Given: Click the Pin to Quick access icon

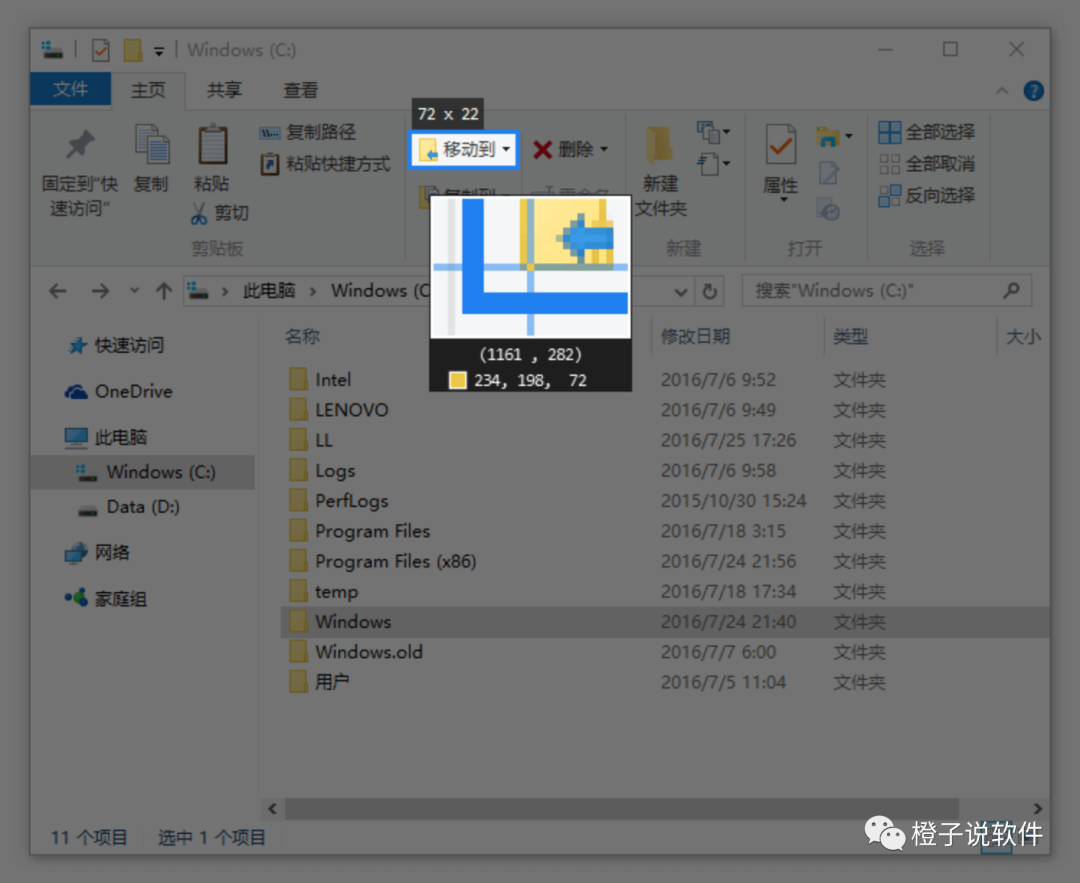Looking at the screenshot, I should (80, 145).
